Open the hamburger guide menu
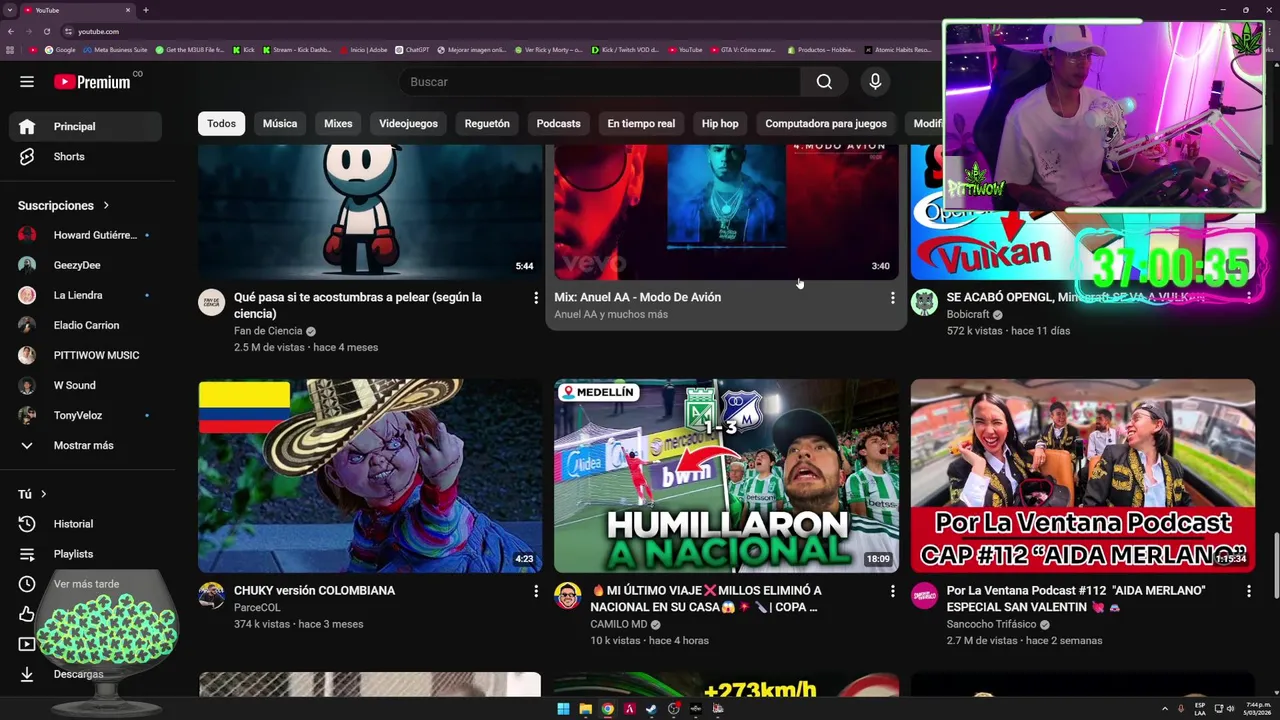1280x720 pixels. tap(27, 82)
